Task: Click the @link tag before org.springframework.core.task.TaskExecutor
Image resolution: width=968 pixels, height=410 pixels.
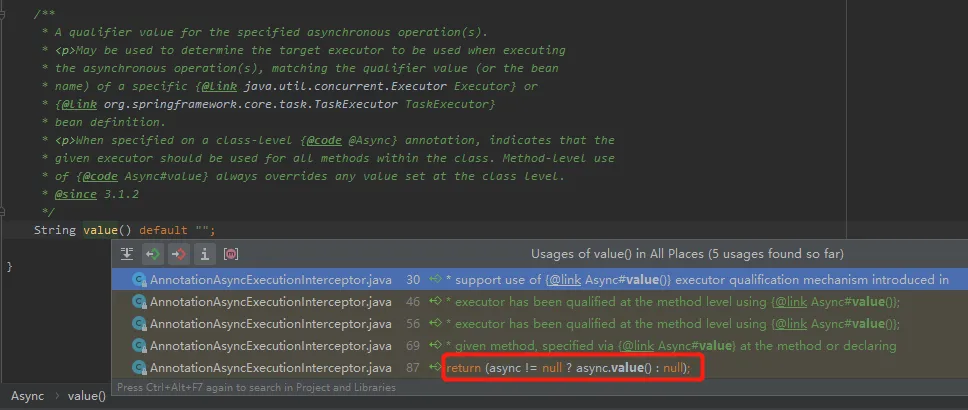Action: tap(79, 104)
